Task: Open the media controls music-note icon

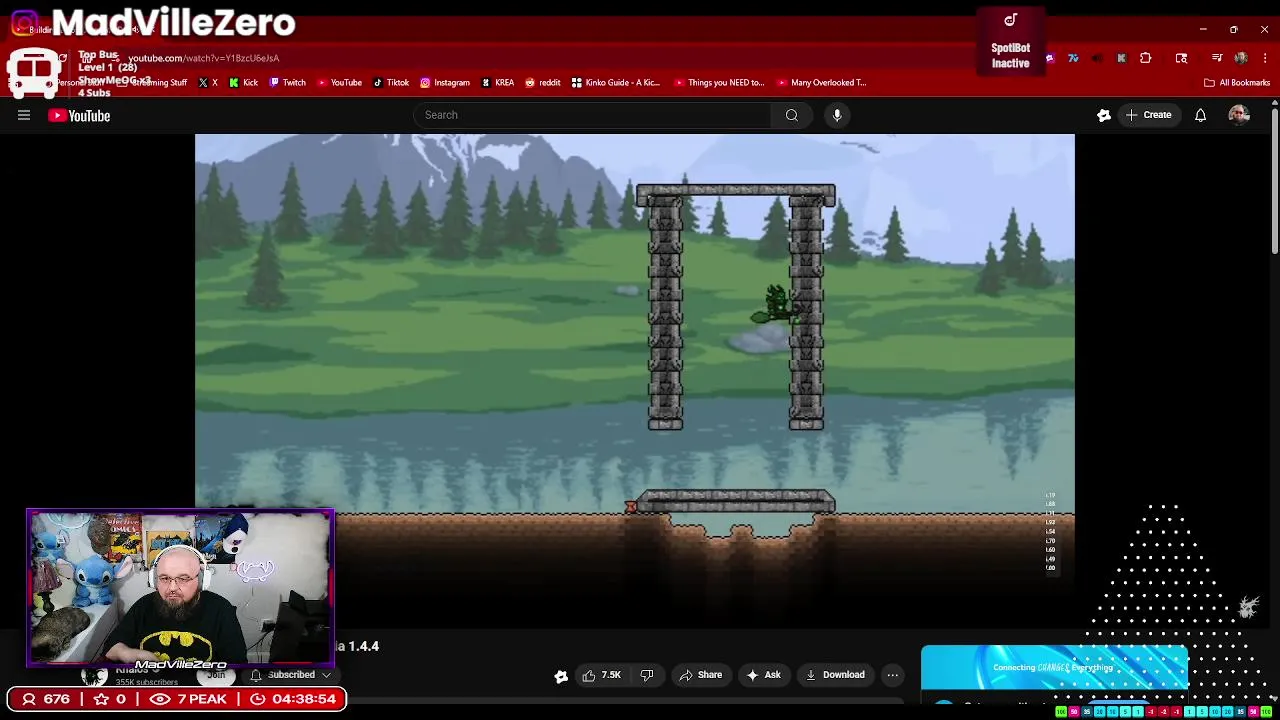Action: 1217,58
